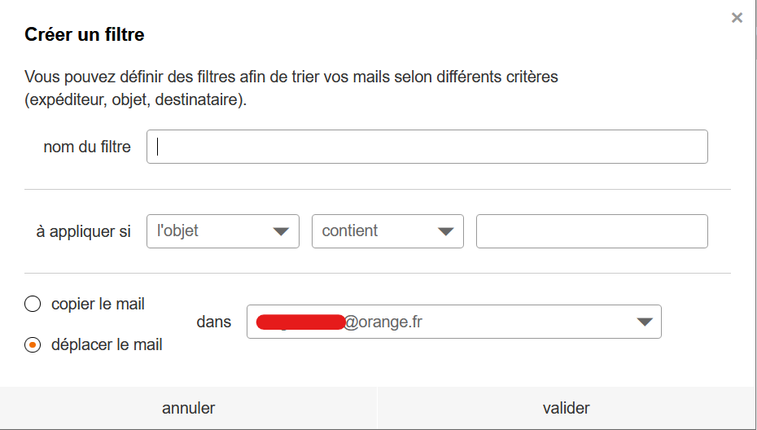
Task: Click the arrow icon beside l'objet
Action: (280, 232)
